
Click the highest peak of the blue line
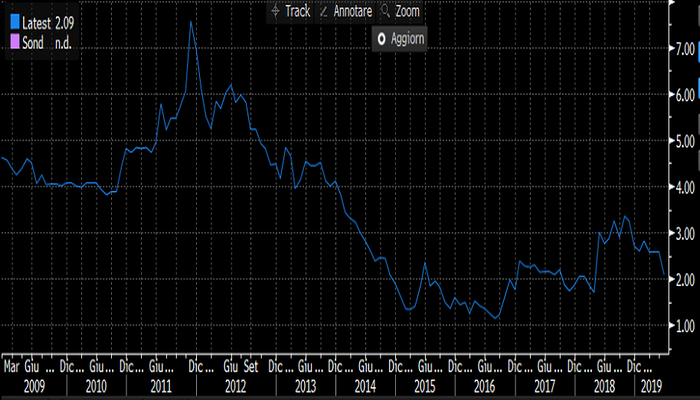tap(191, 22)
